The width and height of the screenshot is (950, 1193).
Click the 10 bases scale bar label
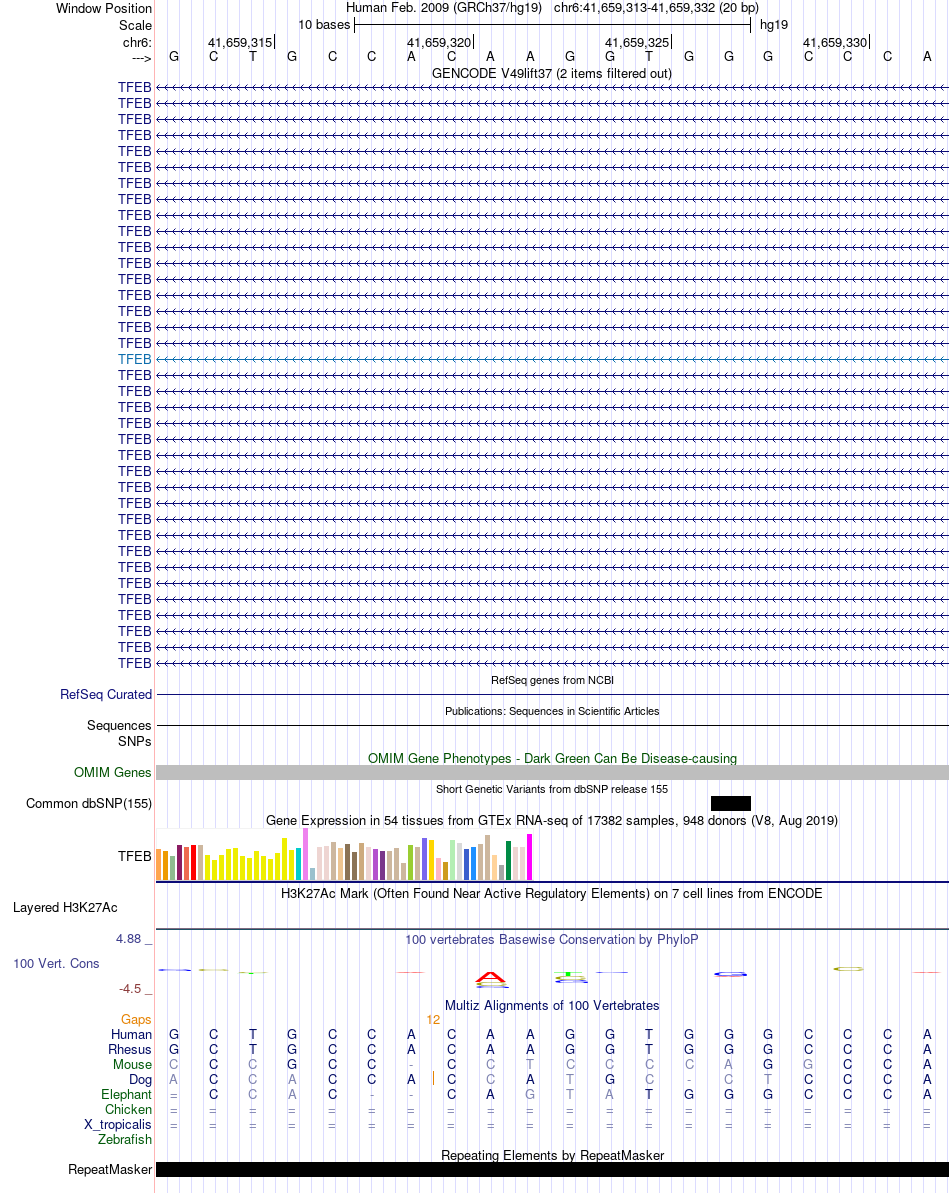[x=324, y=24]
